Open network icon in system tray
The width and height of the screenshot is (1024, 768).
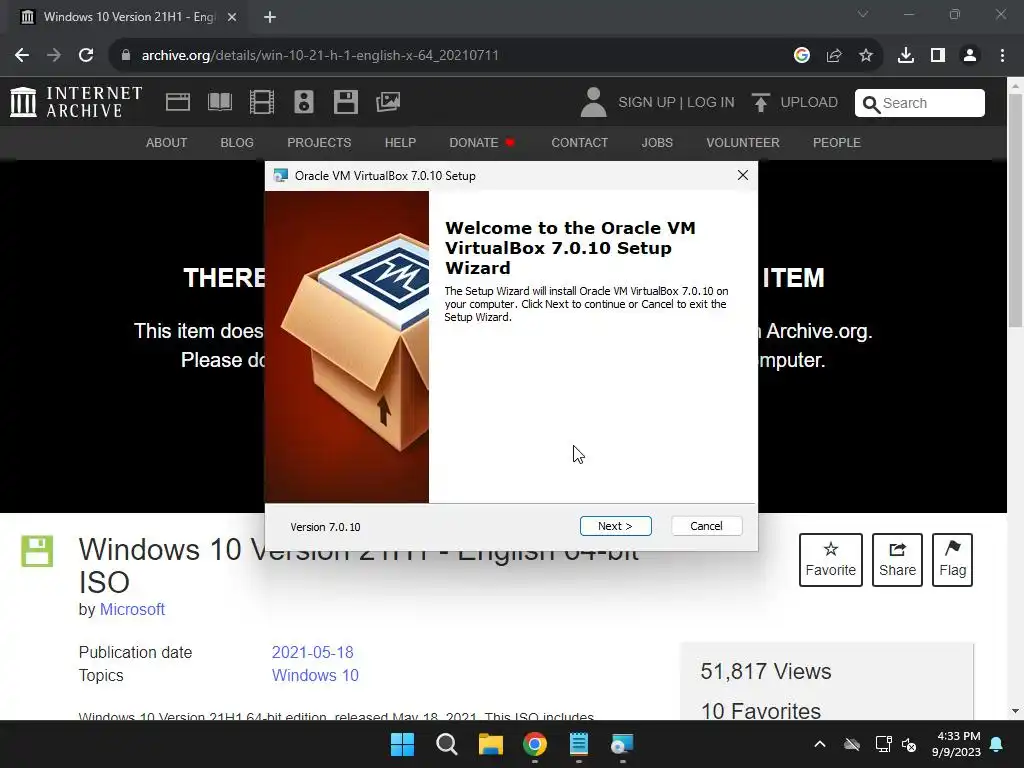coord(883,744)
